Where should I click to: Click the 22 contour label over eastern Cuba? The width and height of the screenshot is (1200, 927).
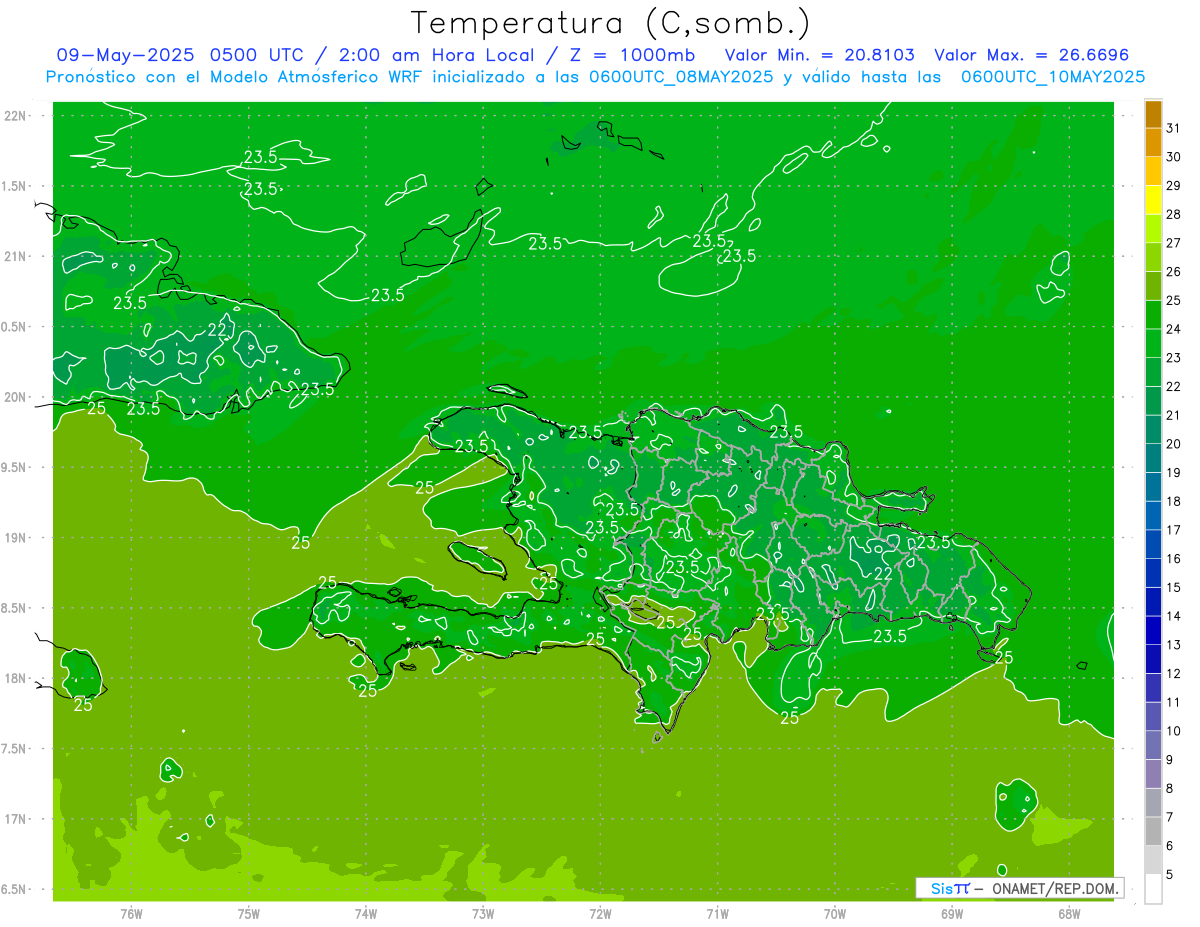point(217,330)
